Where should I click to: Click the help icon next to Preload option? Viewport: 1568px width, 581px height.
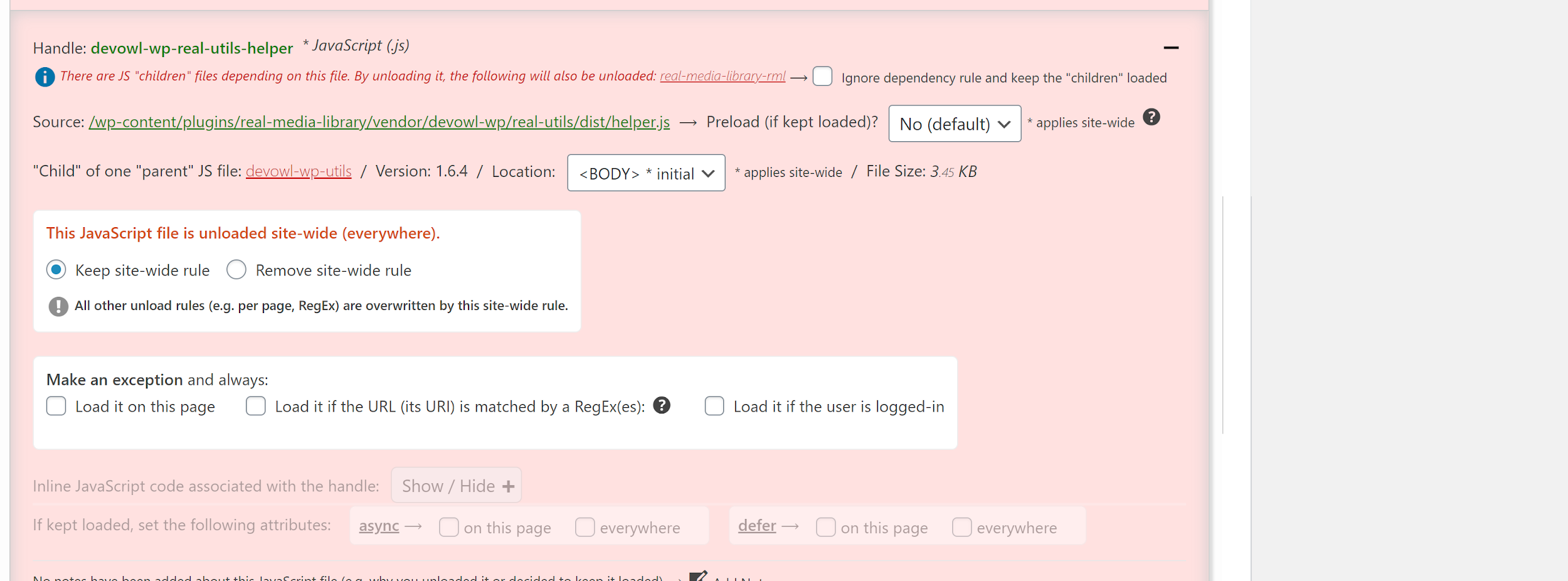pyautogui.click(x=1151, y=117)
